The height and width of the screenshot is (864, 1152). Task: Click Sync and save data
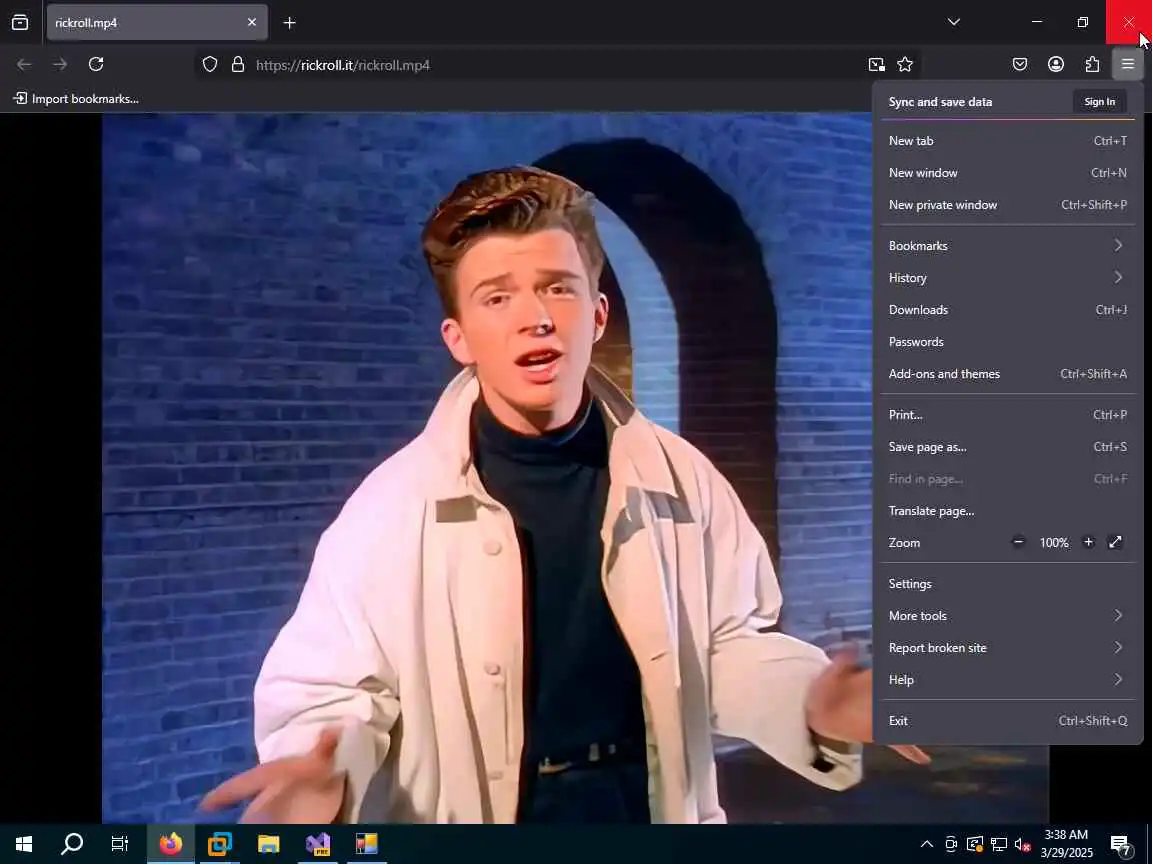940,101
